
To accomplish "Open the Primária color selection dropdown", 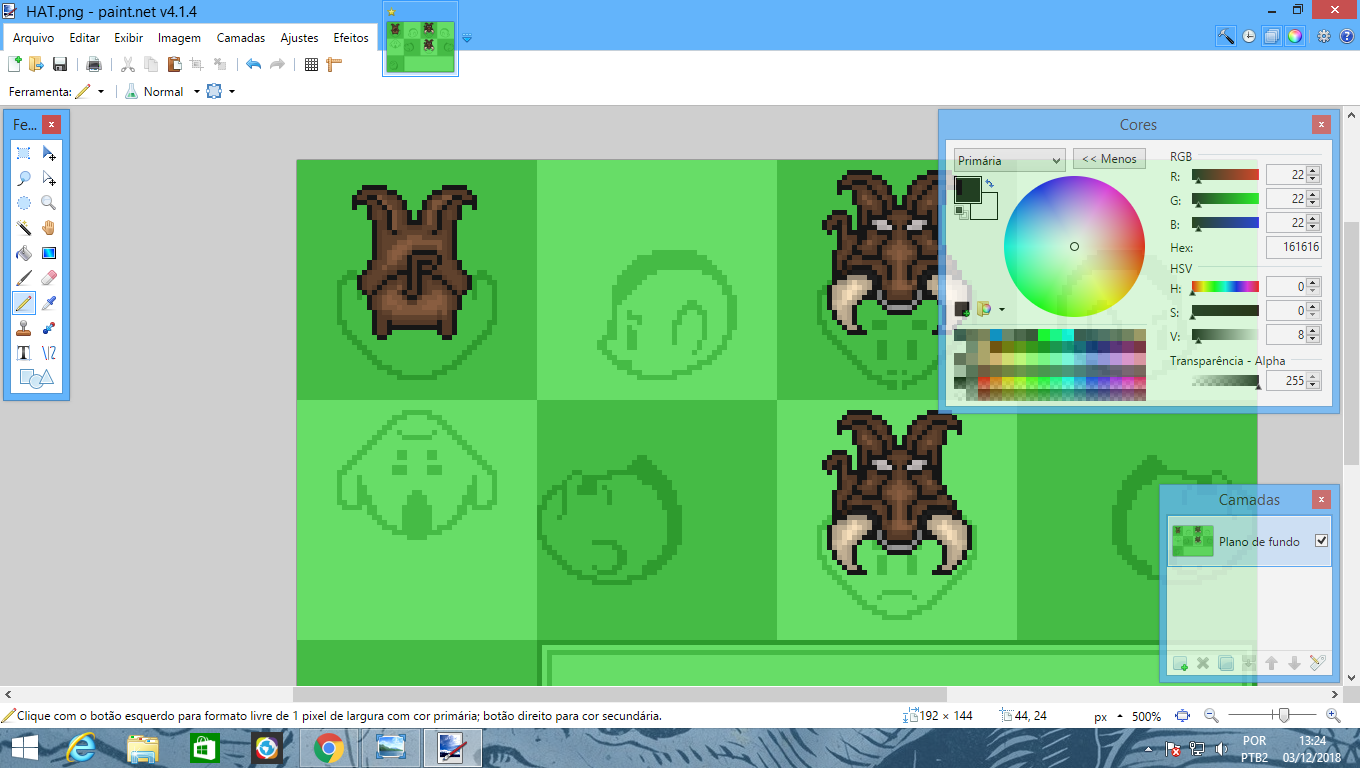I will [x=1009, y=160].
